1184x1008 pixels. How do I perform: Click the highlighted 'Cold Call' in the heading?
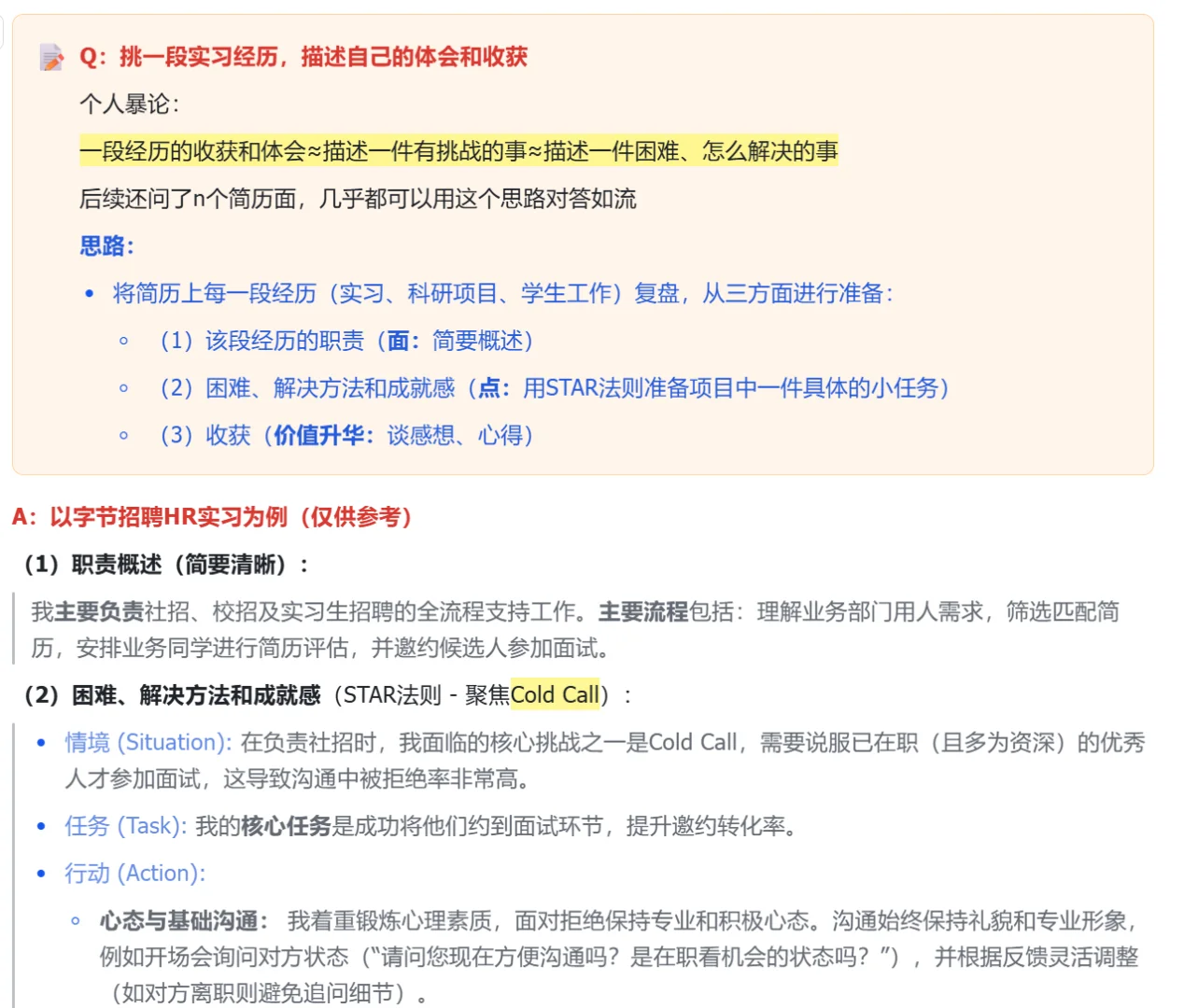[555, 695]
